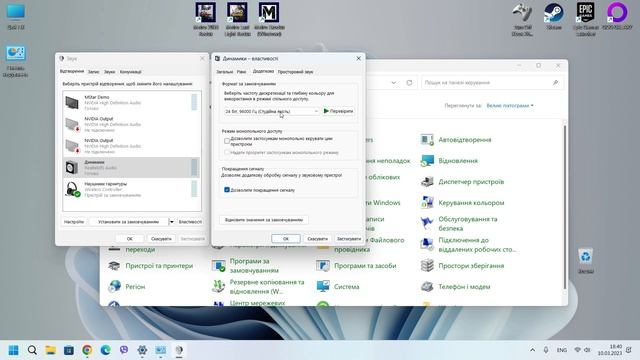The image size is (640, 360).
Task: Open the Пристрої та принтери icon
Action: coord(114,266)
